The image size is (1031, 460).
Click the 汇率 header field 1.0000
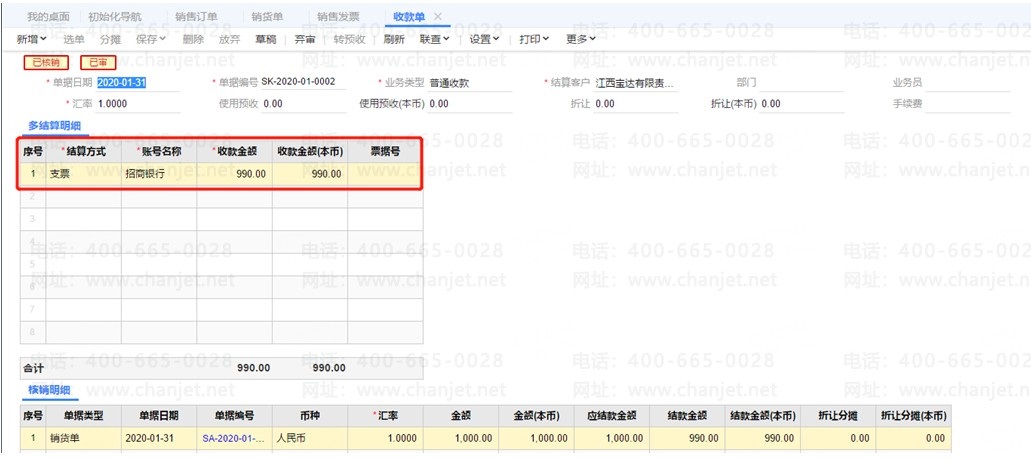click(138, 104)
